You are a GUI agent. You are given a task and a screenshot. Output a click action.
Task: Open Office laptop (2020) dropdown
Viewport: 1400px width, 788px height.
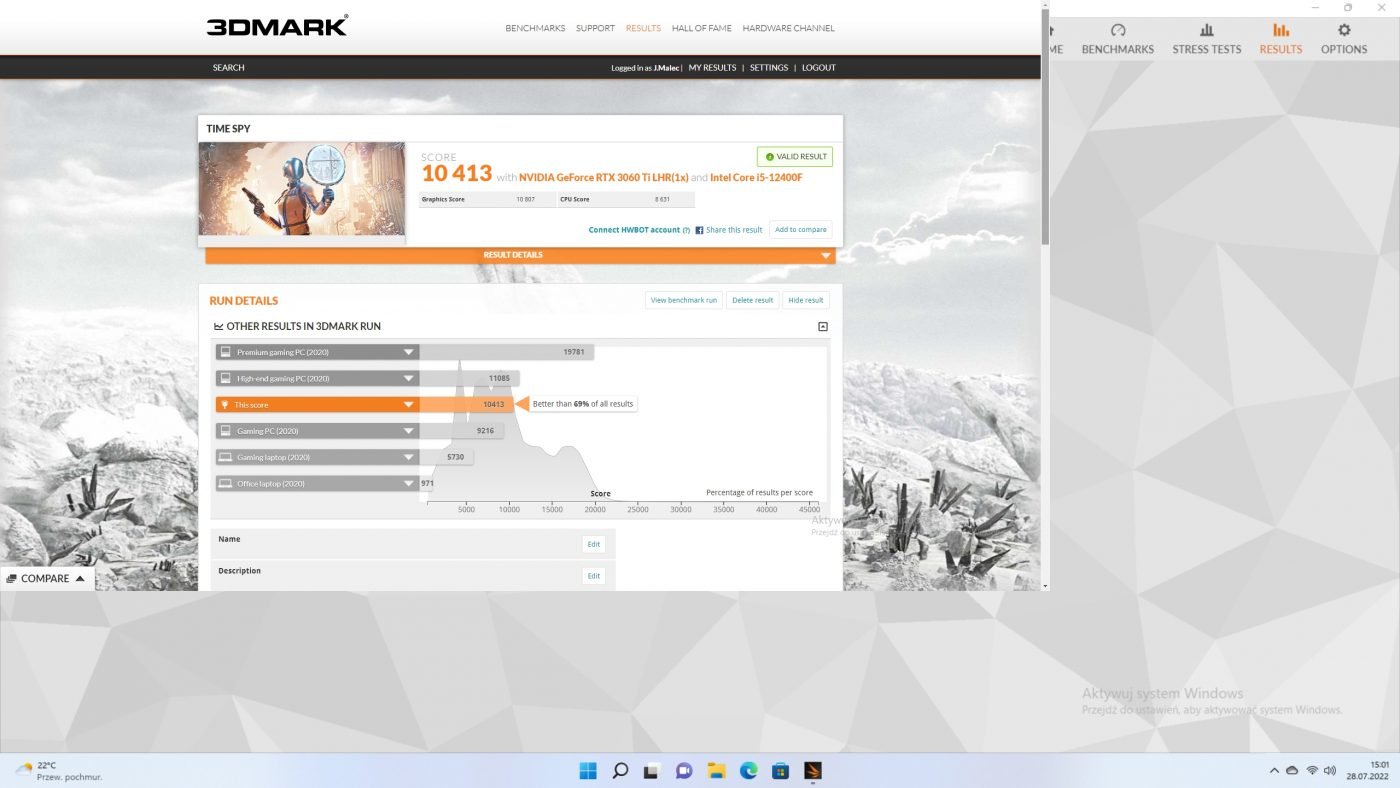317,483
